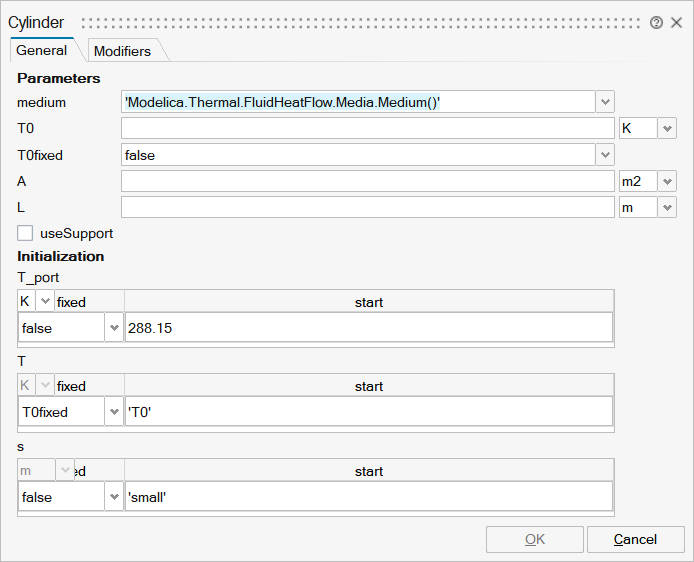This screenshot has height=562, width=694.
Task: Change the A unit m2 dropdown
Action: 667,181
